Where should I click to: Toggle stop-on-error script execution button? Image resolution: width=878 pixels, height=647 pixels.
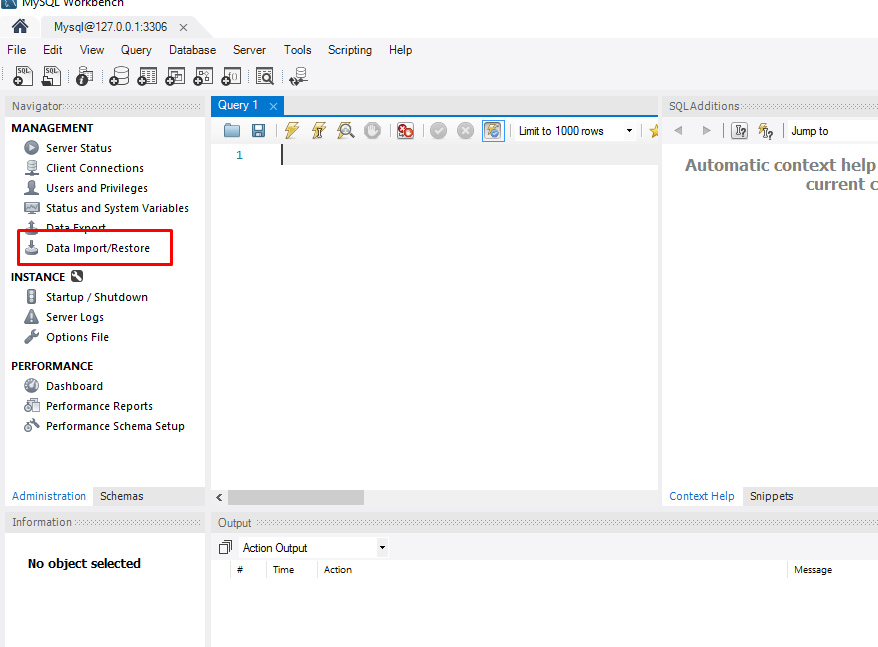(x=405, y=131)
